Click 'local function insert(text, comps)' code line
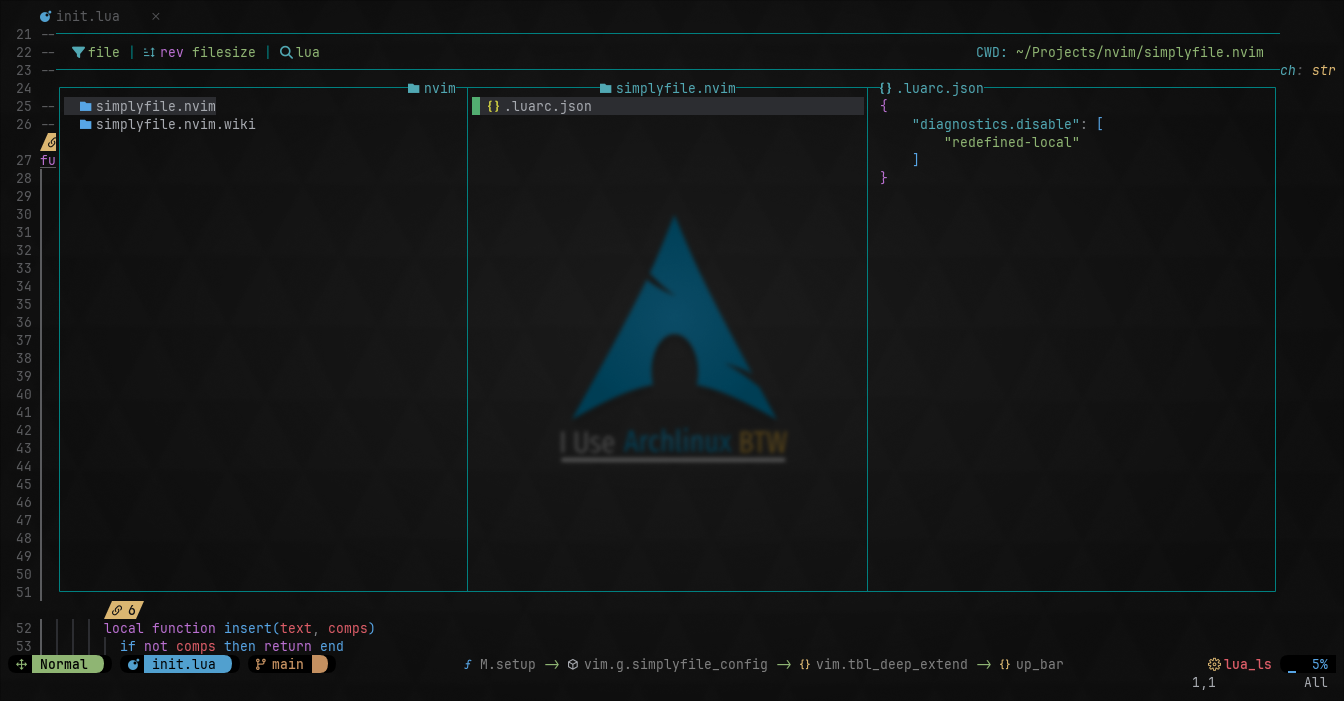The image size is (1344, 701). pos(240,628)
